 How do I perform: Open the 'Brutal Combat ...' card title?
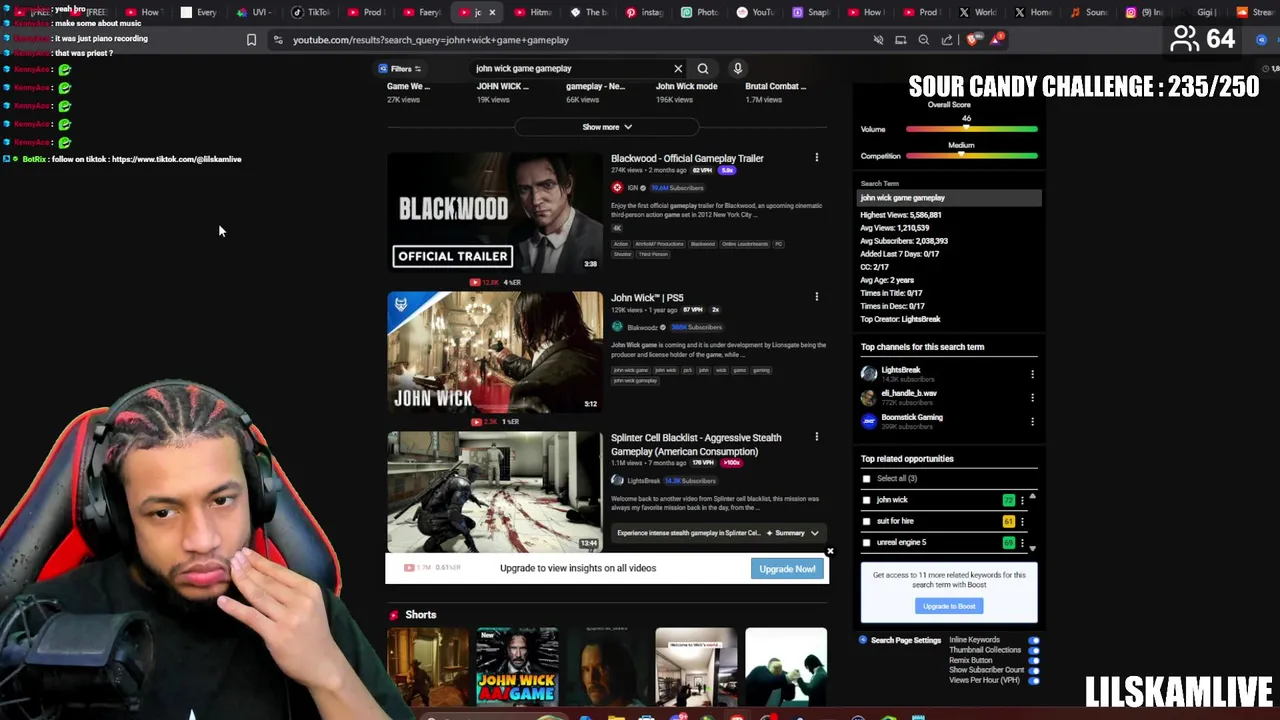[775, 86]
